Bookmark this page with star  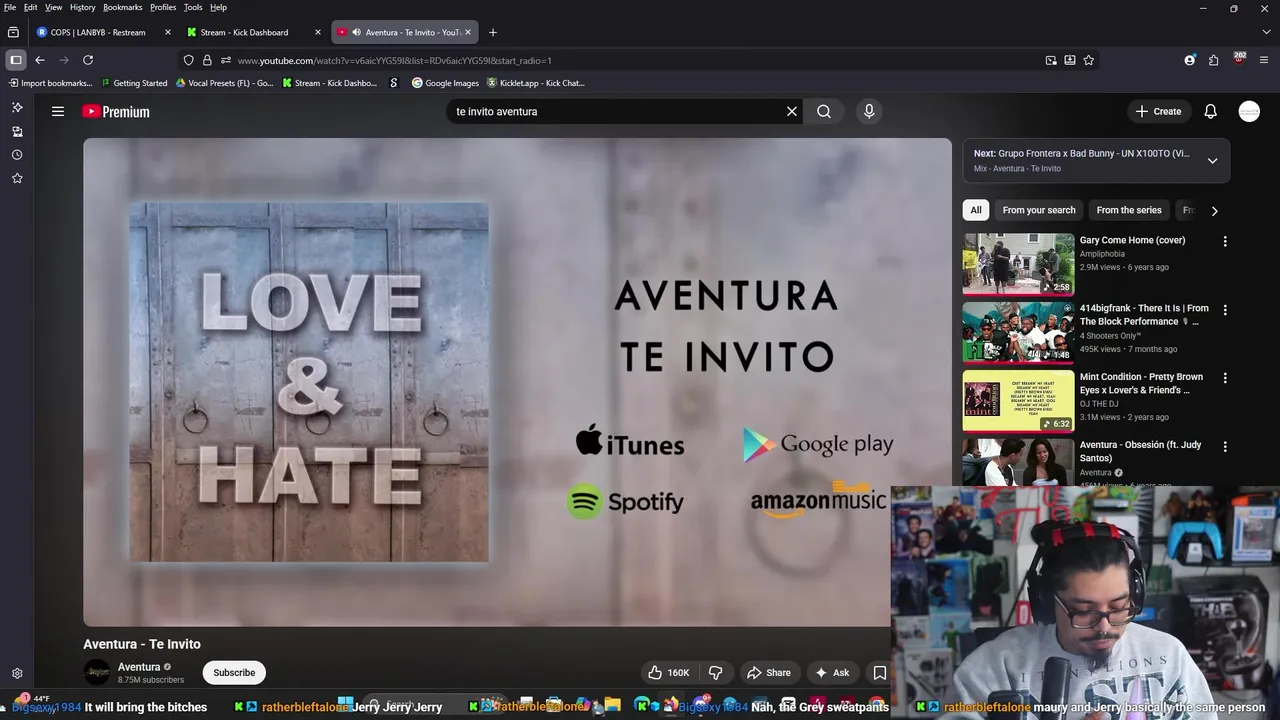pyautogui.click(x=1089, y=60)
